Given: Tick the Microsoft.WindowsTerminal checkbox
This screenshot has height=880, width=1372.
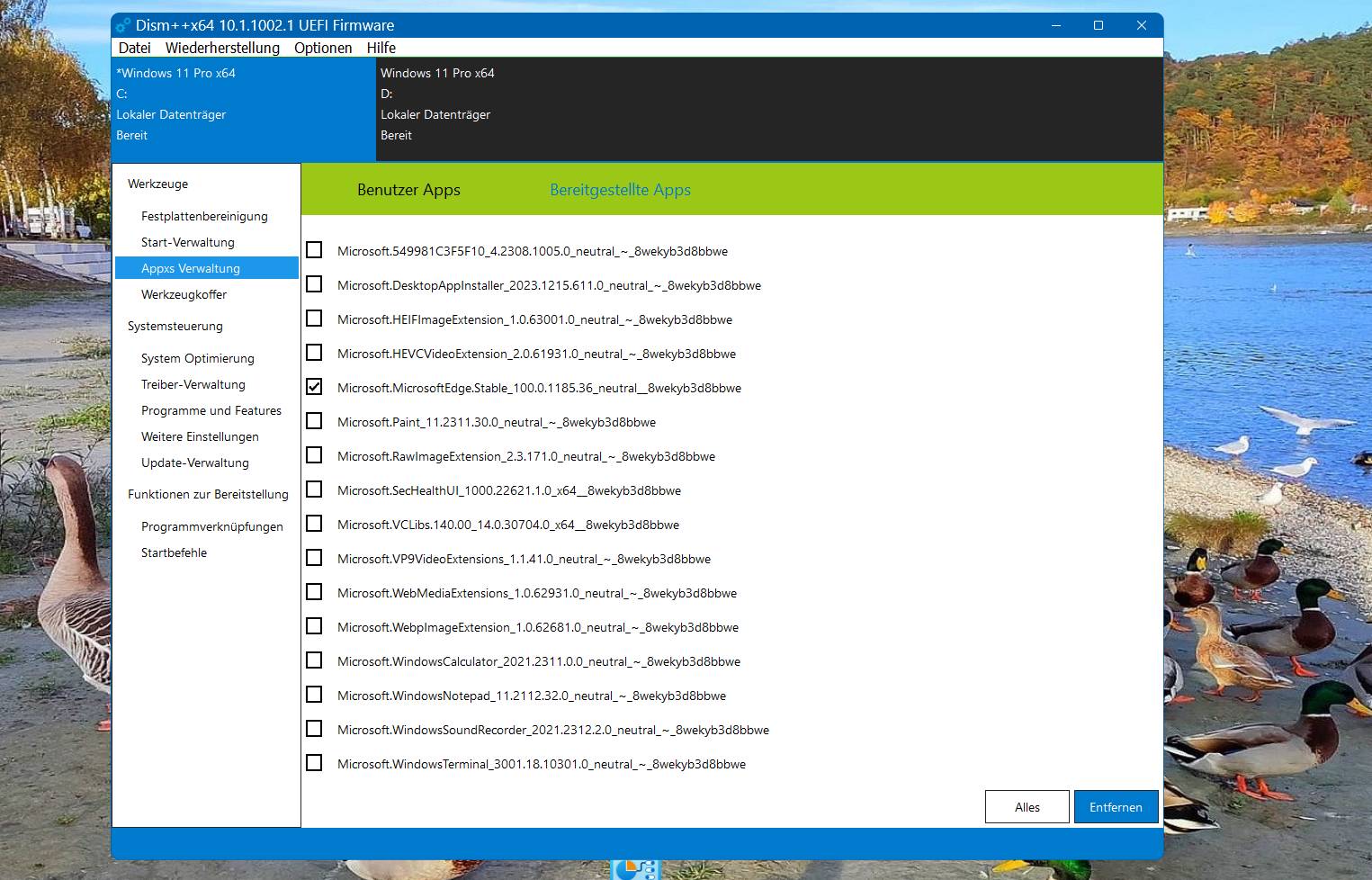Looking at the screenshot, I should 314,763.
